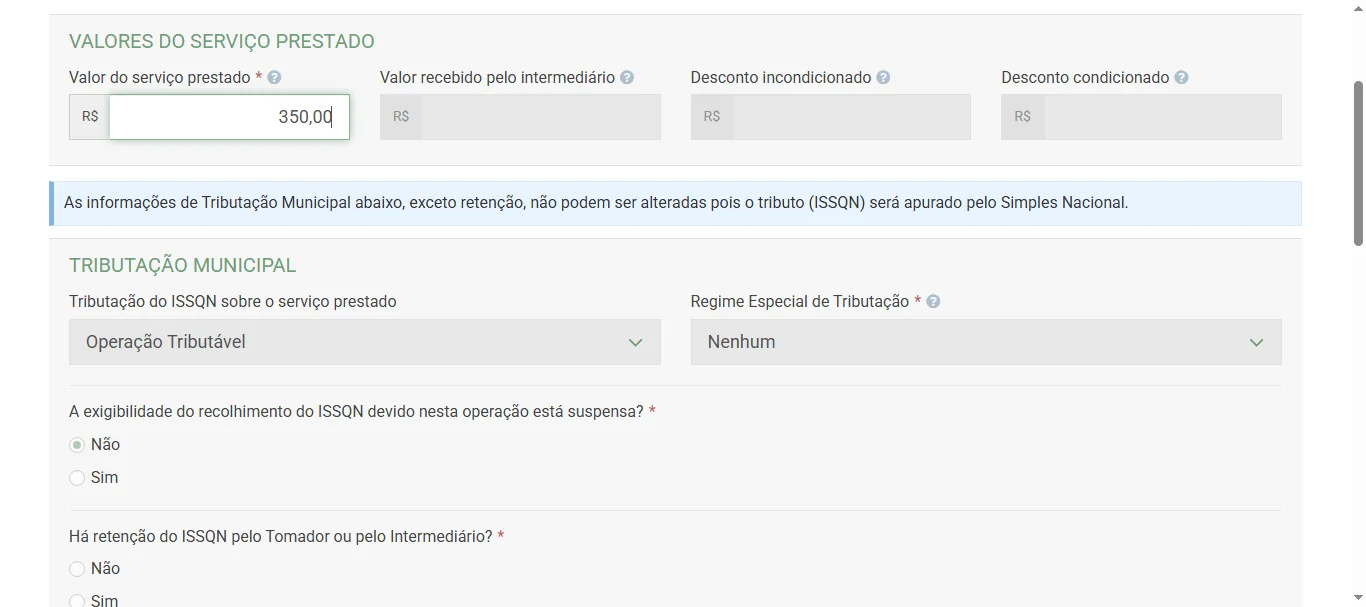This screenshot has height=607, width=1366.
Task: Focus the Valor do serviço prestado input showing 350,00
Action: click(229, 116)
